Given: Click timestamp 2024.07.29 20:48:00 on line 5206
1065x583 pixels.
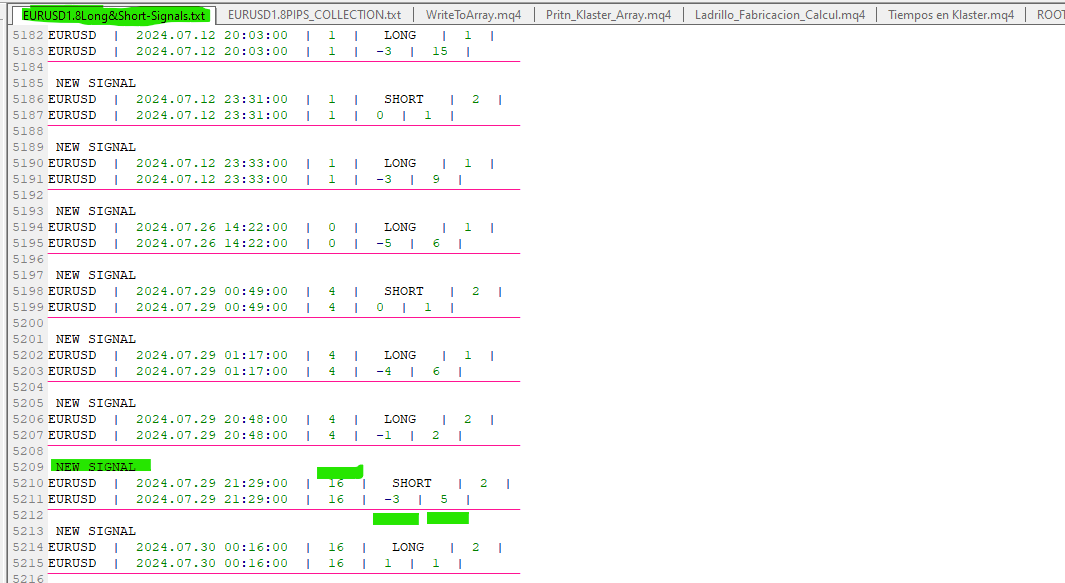Looking at the screenshot, I should click(212, 419).
